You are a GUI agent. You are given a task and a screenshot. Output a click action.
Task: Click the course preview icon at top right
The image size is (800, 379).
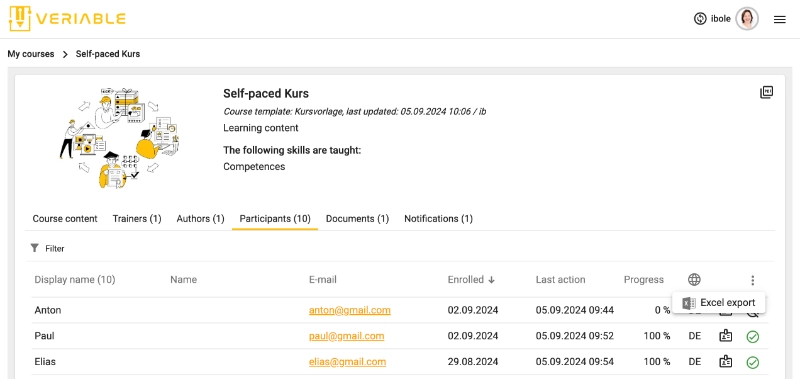click(x=766, y=92)
